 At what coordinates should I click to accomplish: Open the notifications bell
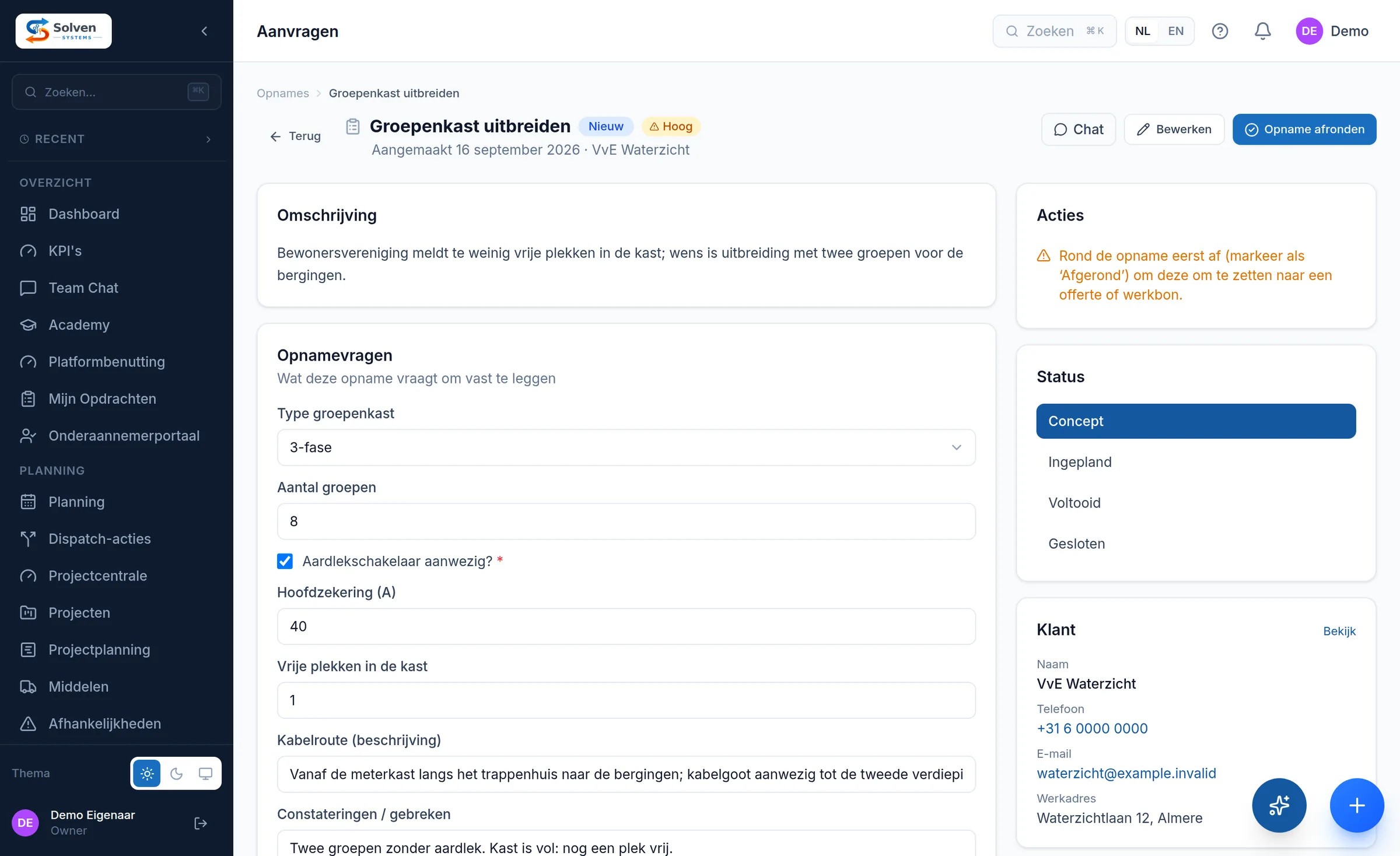1262,31
